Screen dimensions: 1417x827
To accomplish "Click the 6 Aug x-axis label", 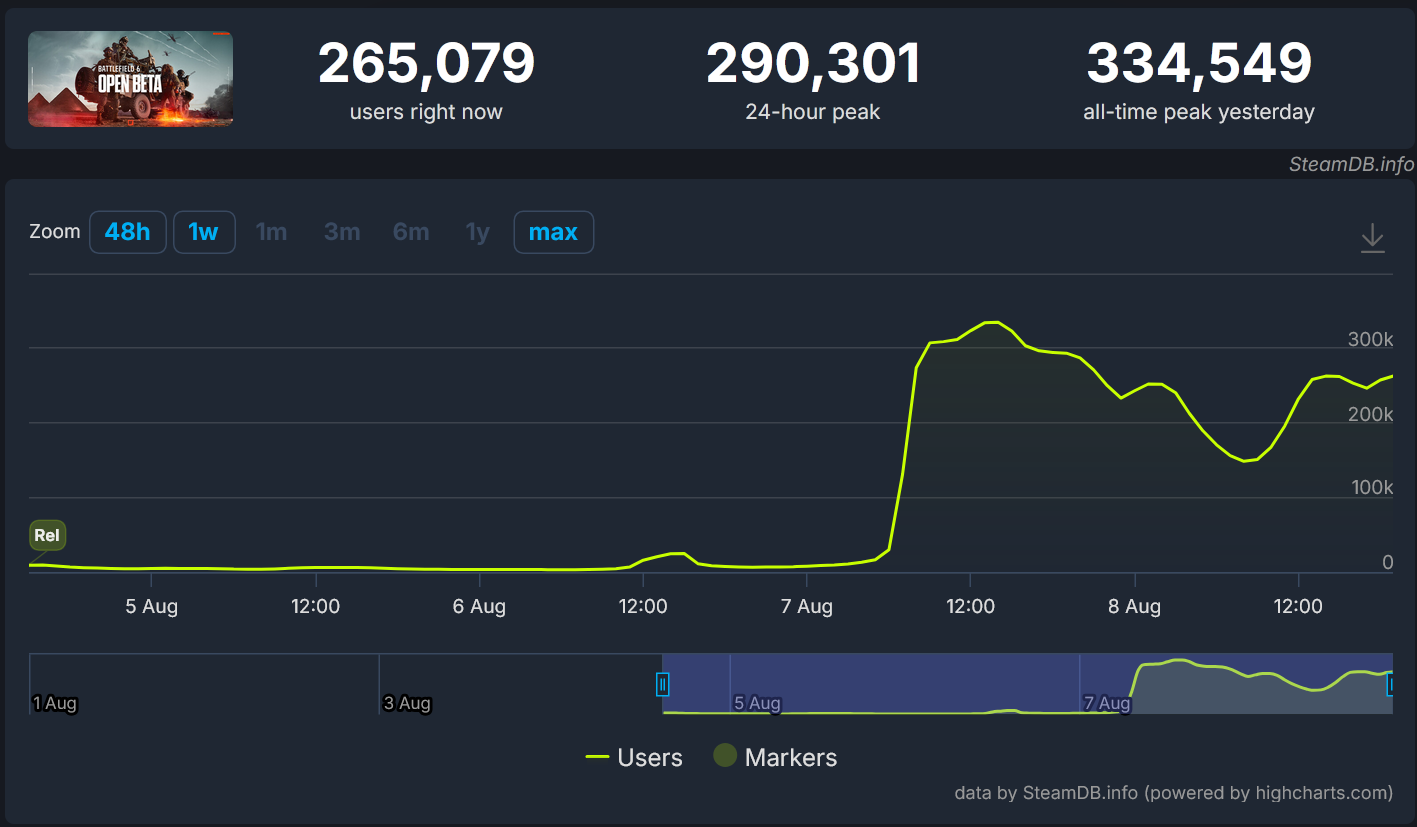I will pyautogui.click(x=480, y=606).
